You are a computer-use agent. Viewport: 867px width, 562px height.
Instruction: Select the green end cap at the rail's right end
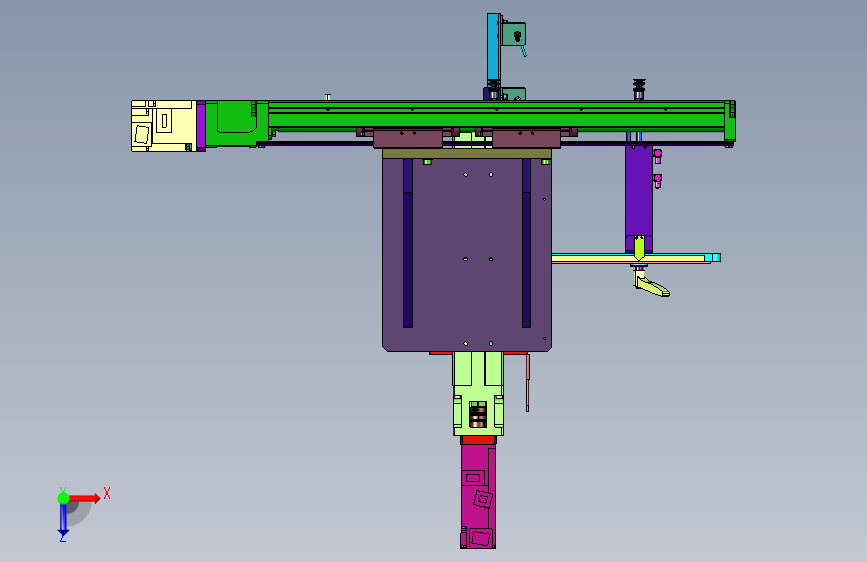730,121
